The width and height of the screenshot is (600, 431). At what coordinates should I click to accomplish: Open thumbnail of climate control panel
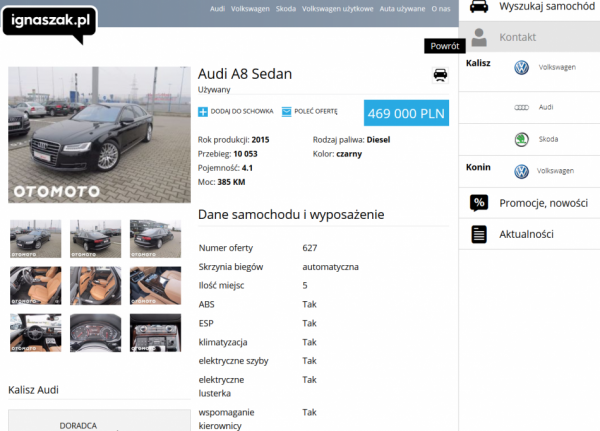(155, 333)
